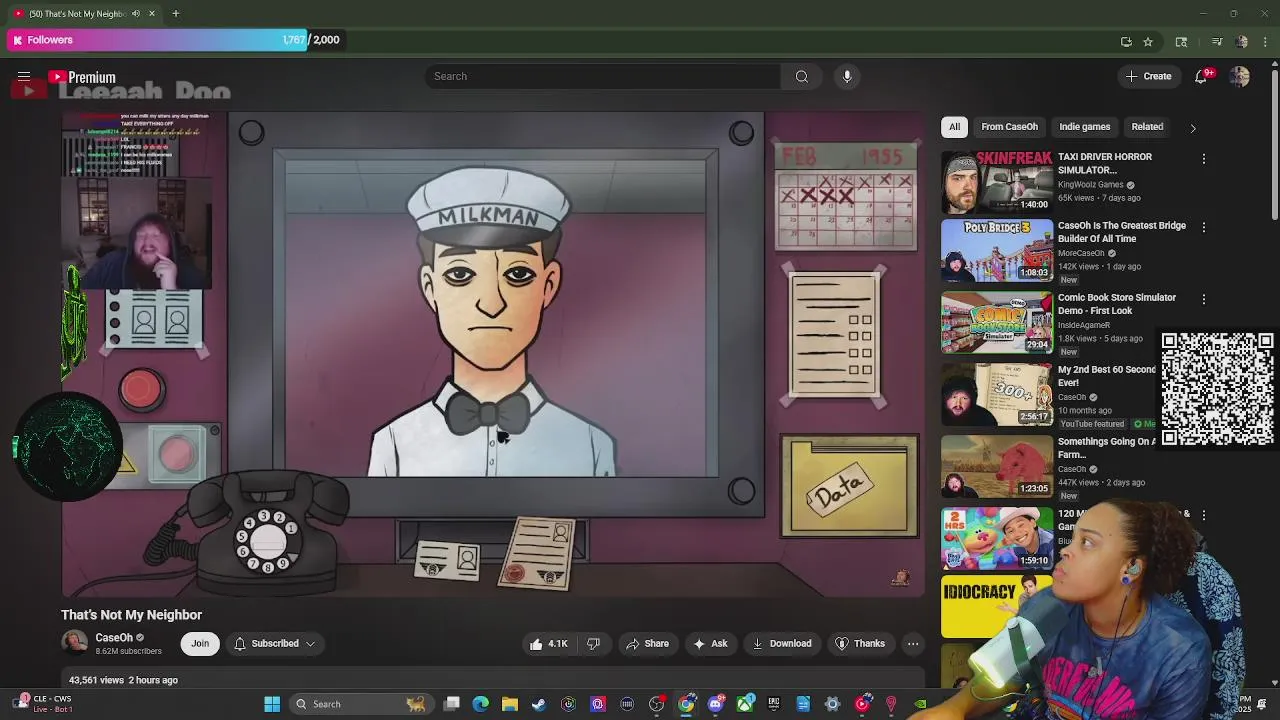1280x720 pixels.
Task: Open Steam from the taskbar
Action: (x=539, y=704)
